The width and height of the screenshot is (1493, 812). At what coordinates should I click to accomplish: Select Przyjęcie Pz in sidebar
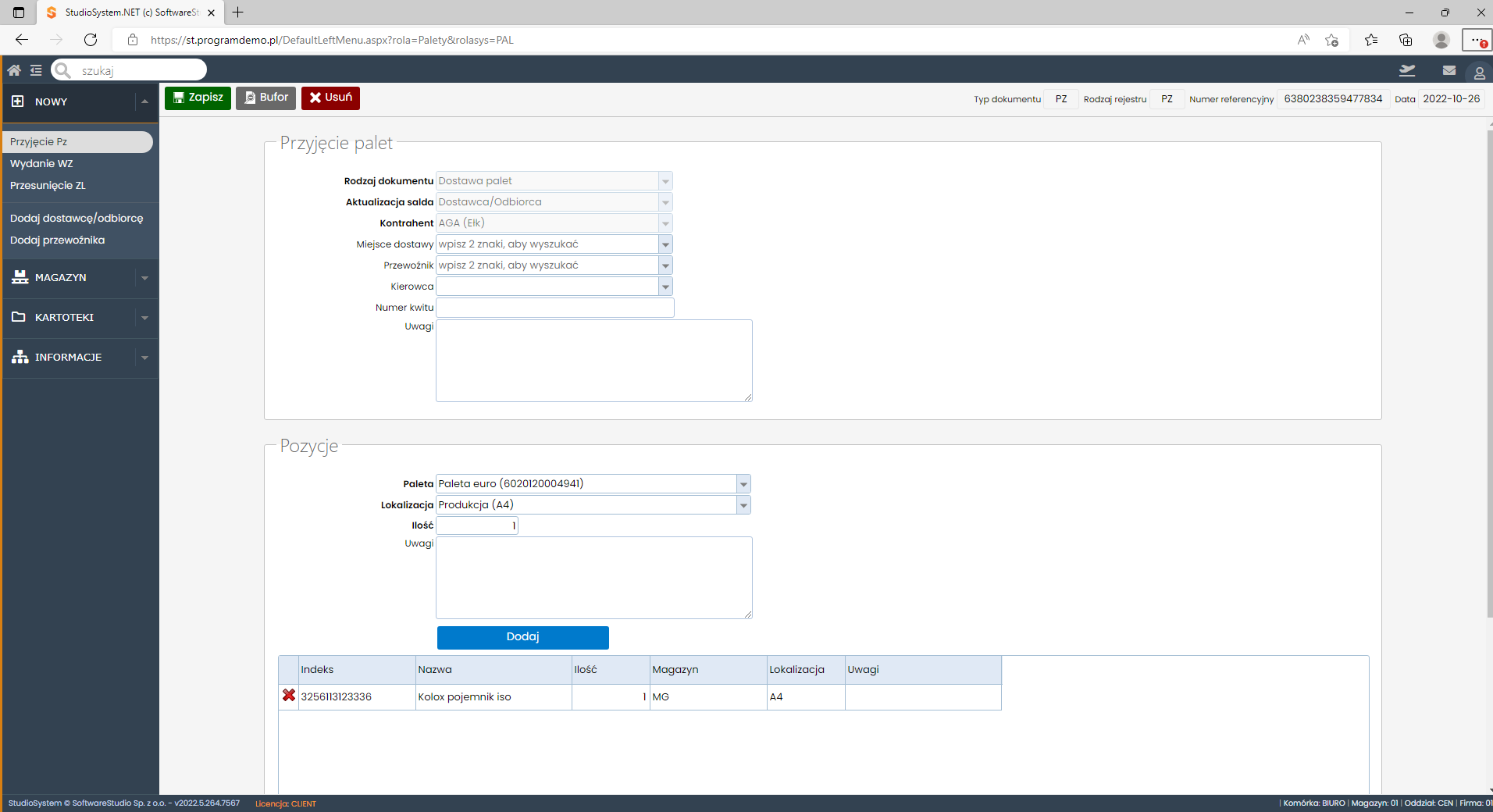click(77, 142)
